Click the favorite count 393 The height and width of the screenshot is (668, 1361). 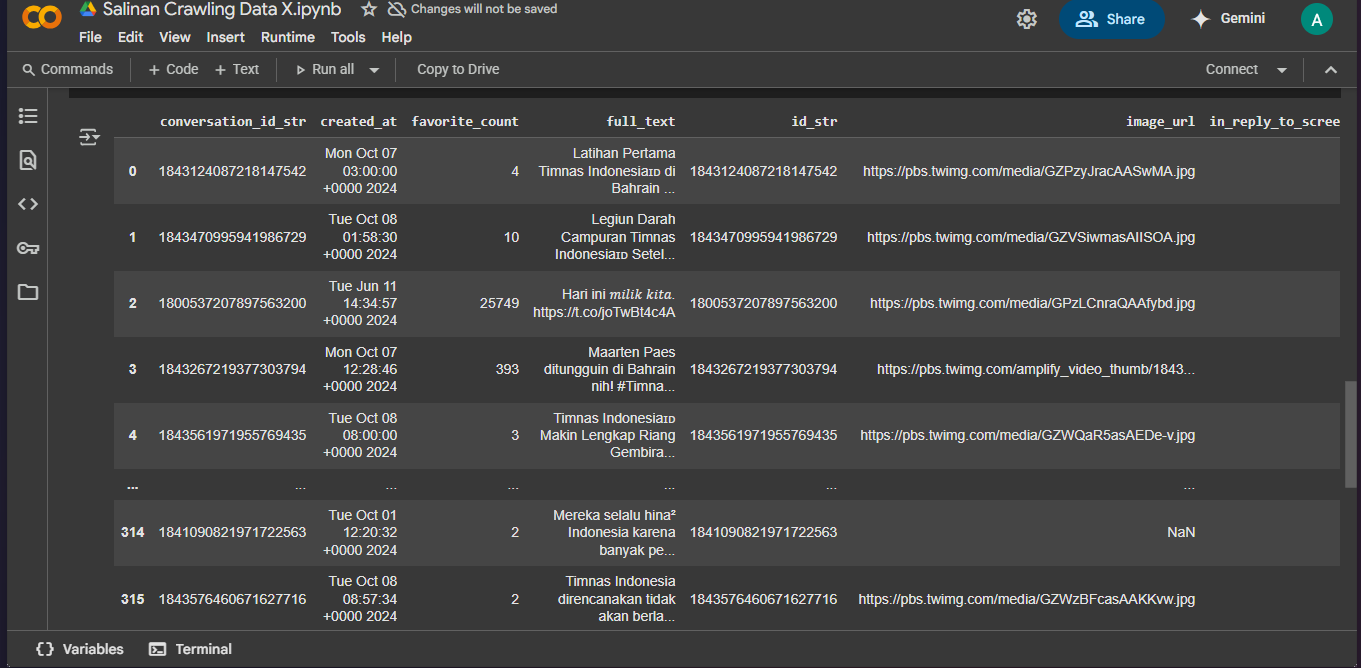(x=507, y=369)
